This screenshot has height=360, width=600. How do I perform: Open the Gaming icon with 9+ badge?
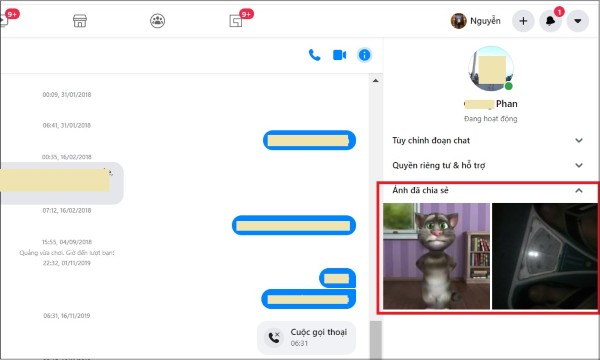click(236, 21)
